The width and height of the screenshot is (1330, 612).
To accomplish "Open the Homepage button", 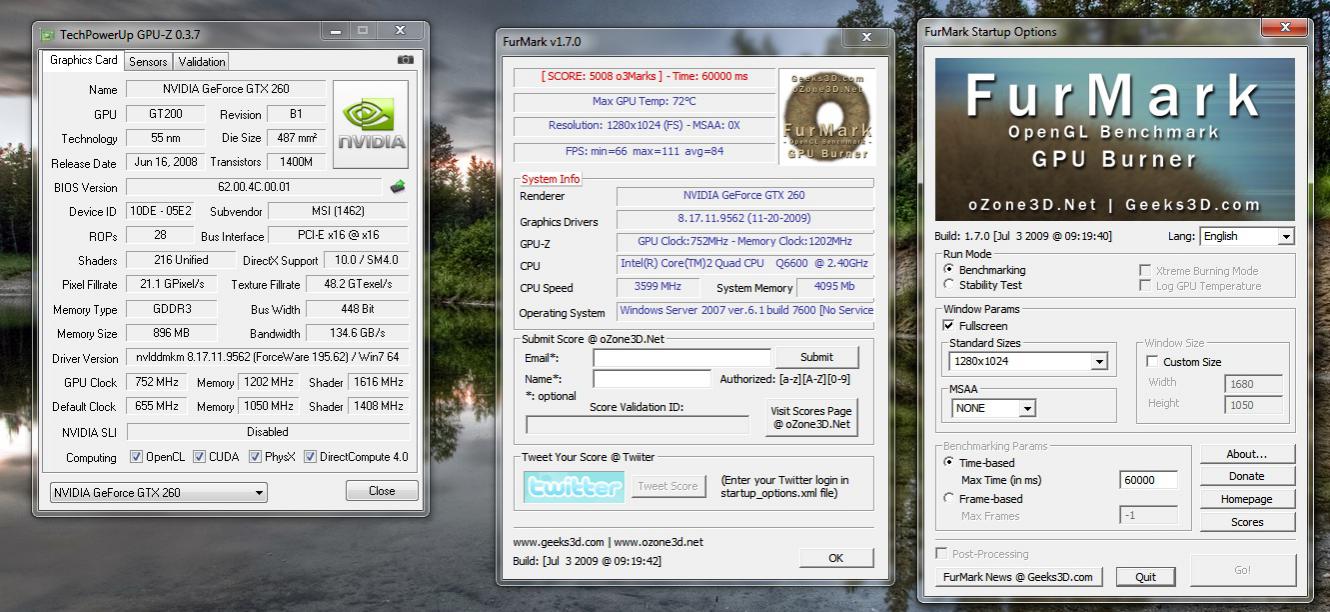I will pyautogui.click(x=1247, y=499).
